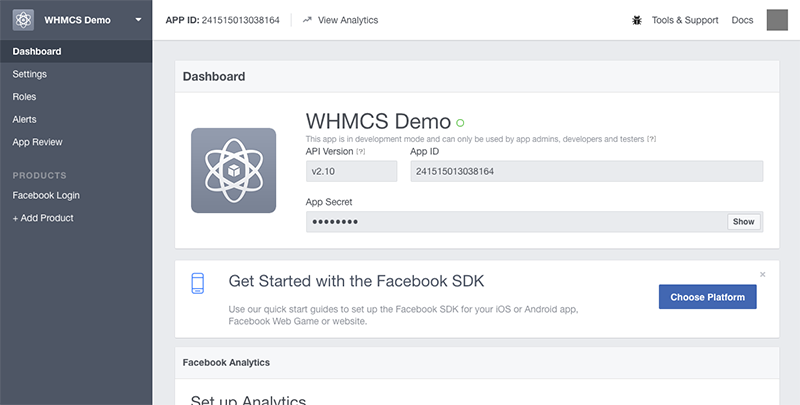Click the large atom app logo

click(x=234, y=170)
